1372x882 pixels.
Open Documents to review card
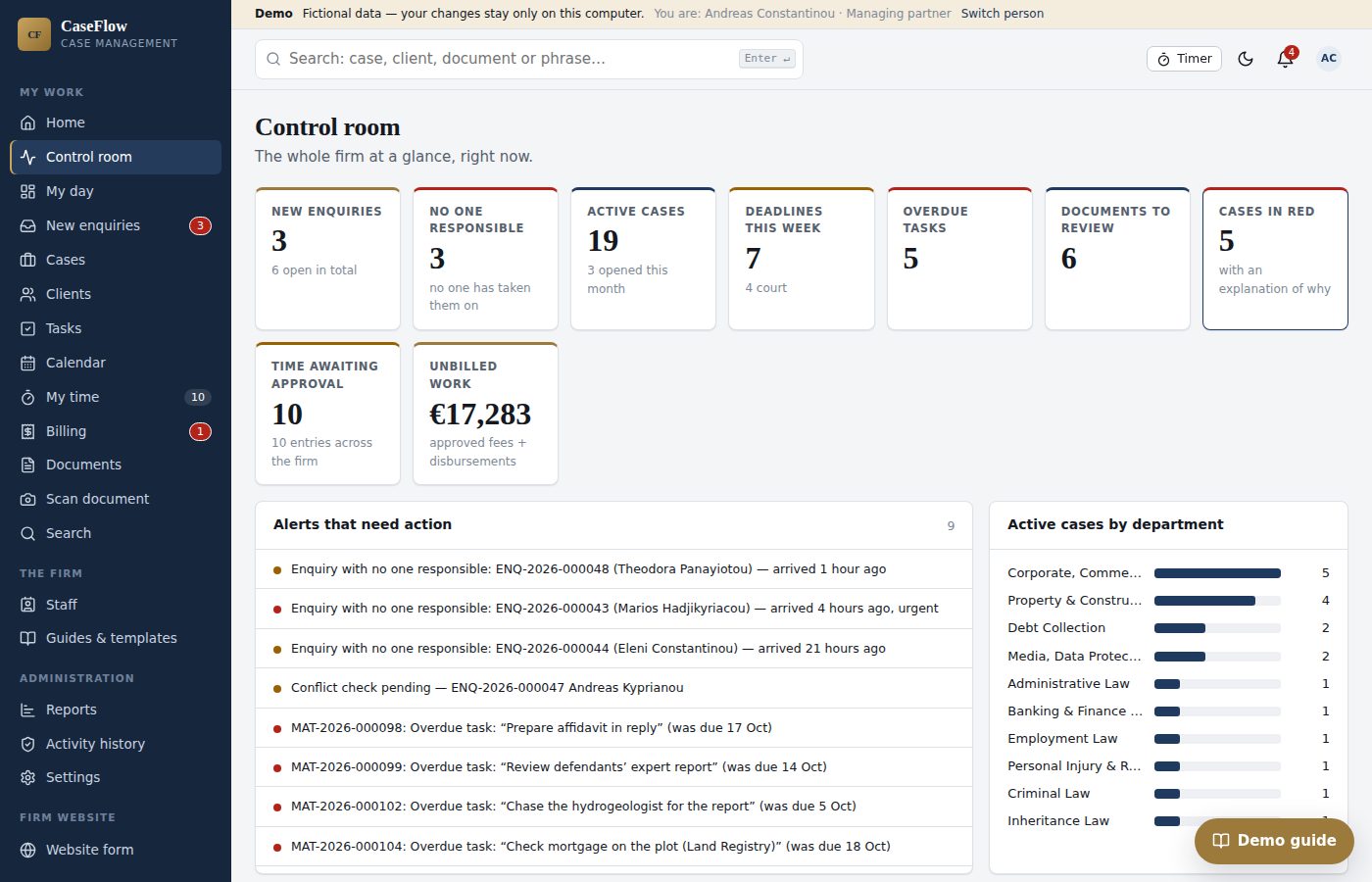(x=1117, y=259)
